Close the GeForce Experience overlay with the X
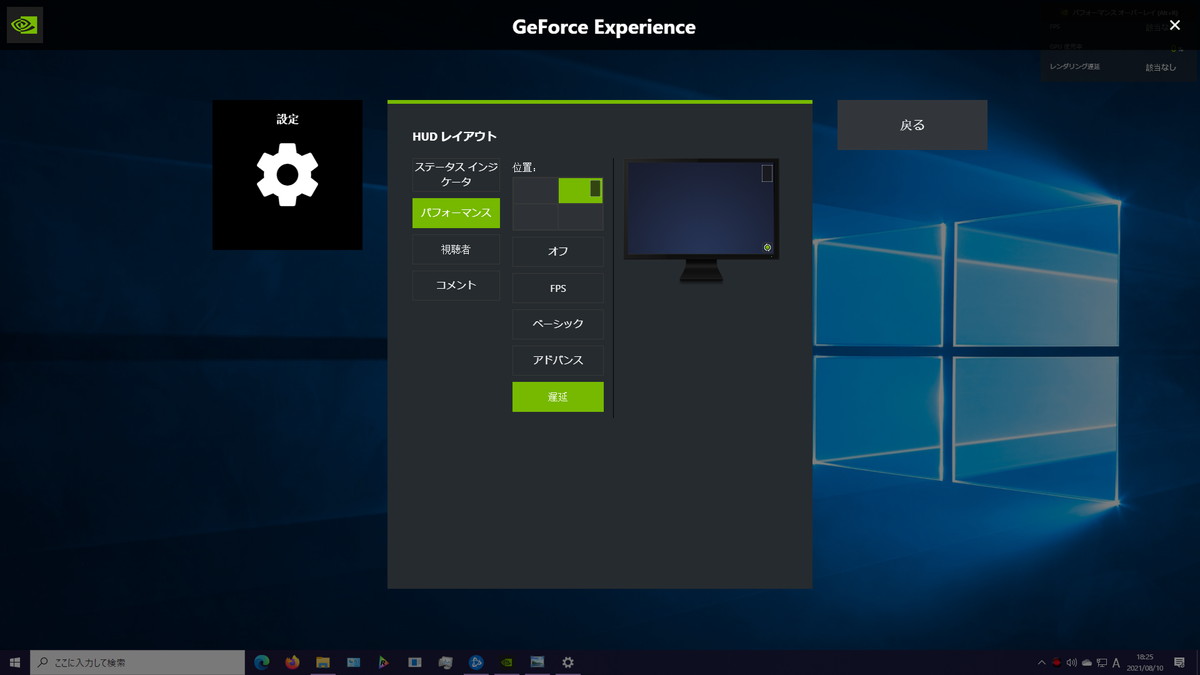Image resolution: width=1200 pixels, height=675 pixels. pyautogui.click(x=1175, y=25)
